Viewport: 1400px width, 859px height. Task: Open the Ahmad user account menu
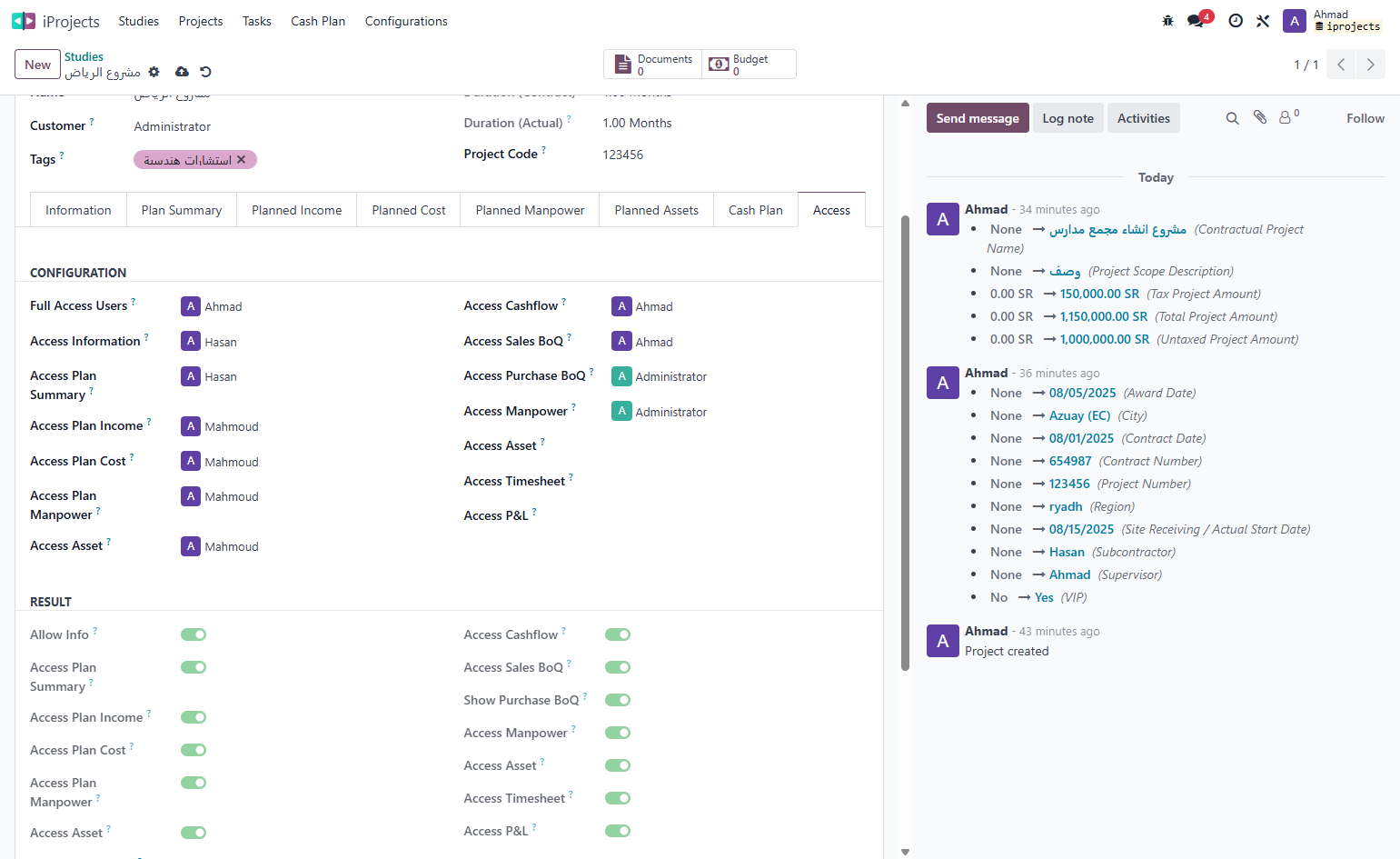pos(1332,21)
